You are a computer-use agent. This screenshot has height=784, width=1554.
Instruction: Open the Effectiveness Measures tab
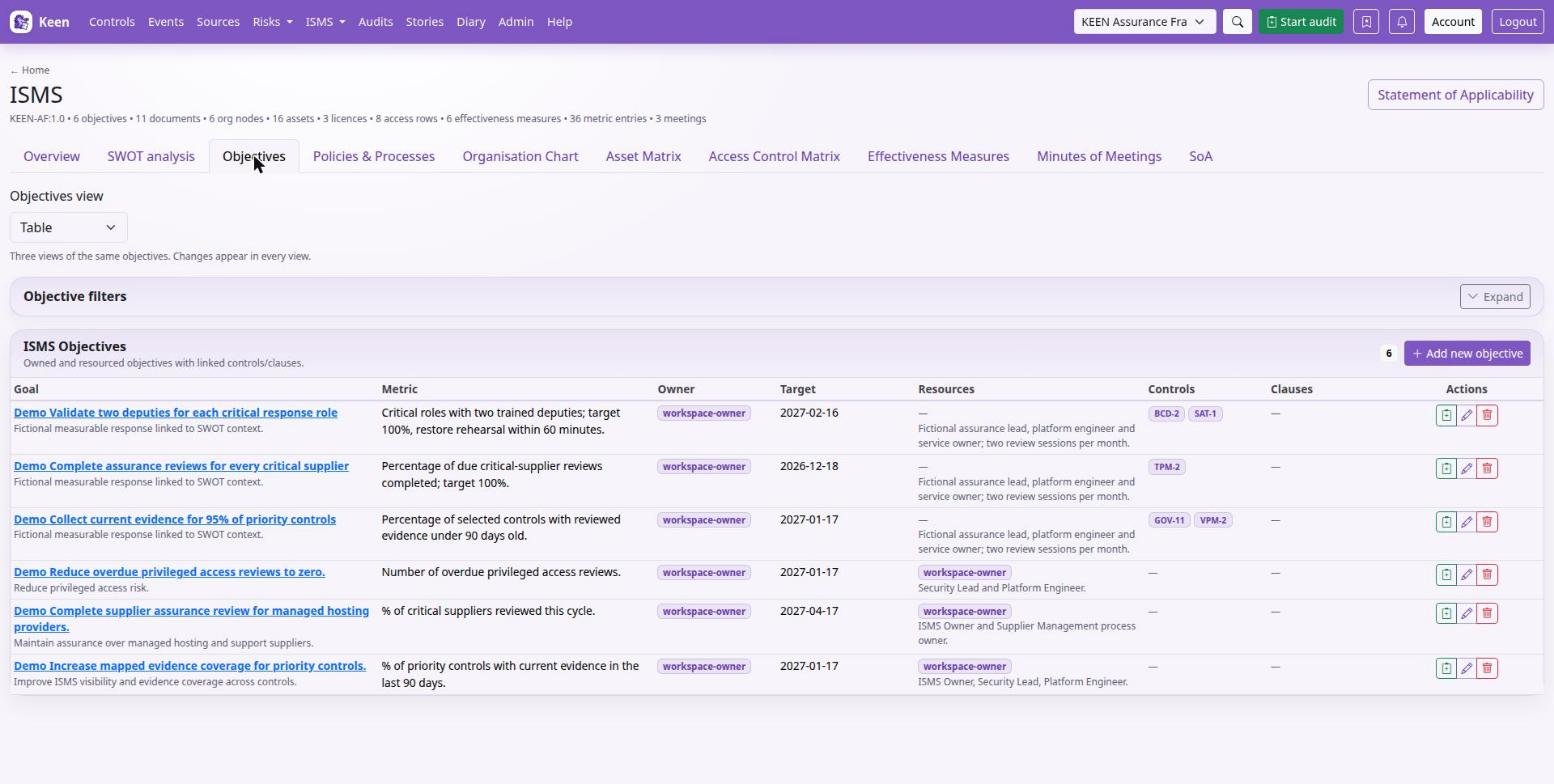pos(938,156)
